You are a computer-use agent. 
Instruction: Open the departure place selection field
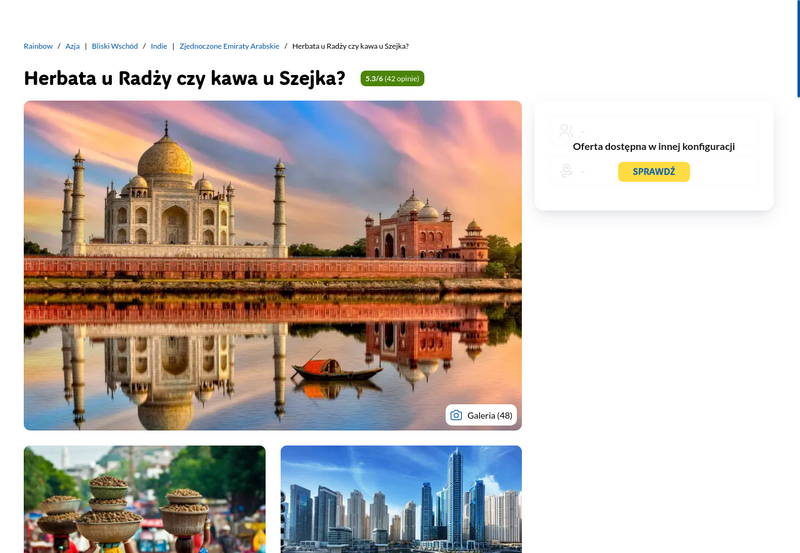[654, 170]
